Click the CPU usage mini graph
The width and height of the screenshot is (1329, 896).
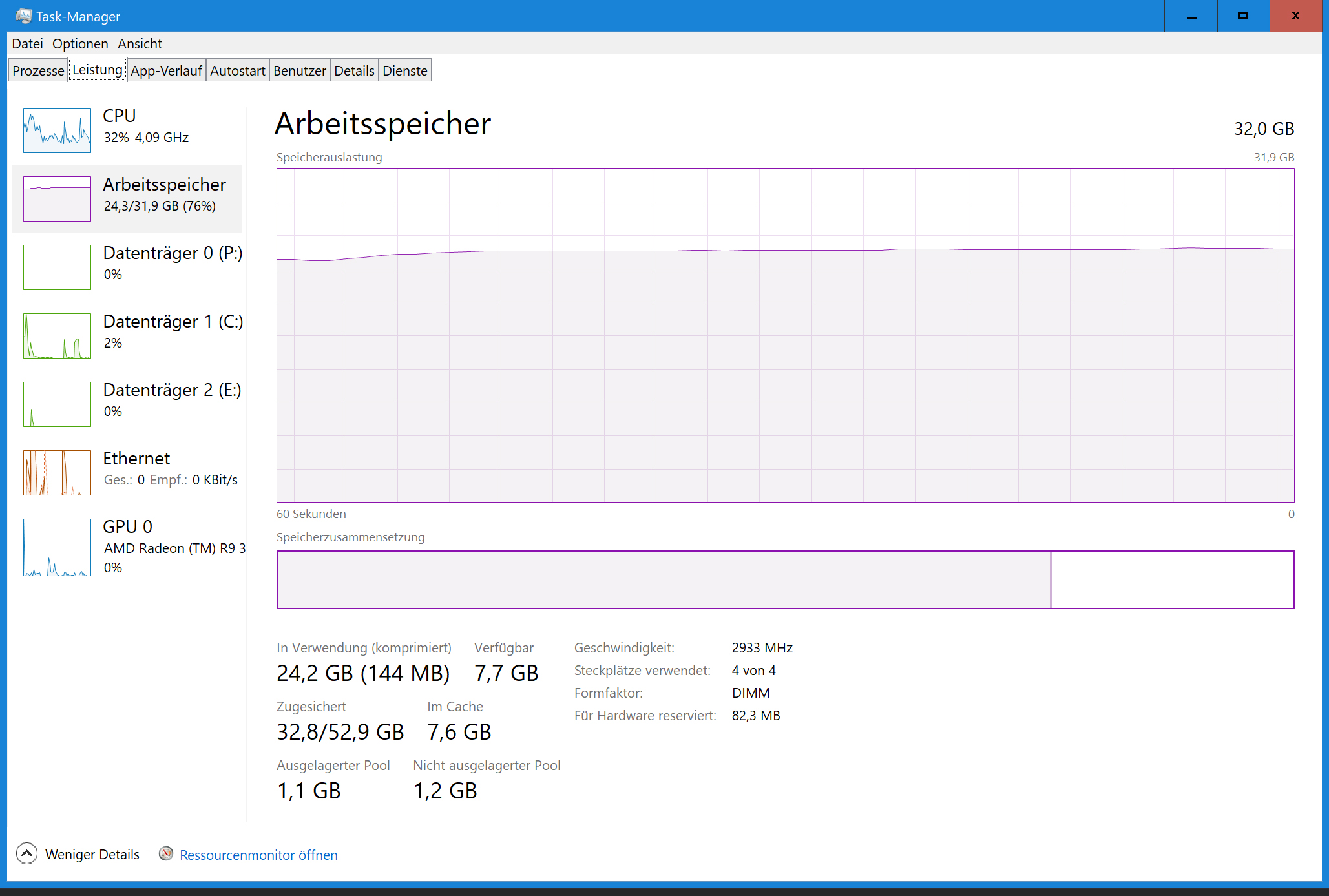(57, 130)
